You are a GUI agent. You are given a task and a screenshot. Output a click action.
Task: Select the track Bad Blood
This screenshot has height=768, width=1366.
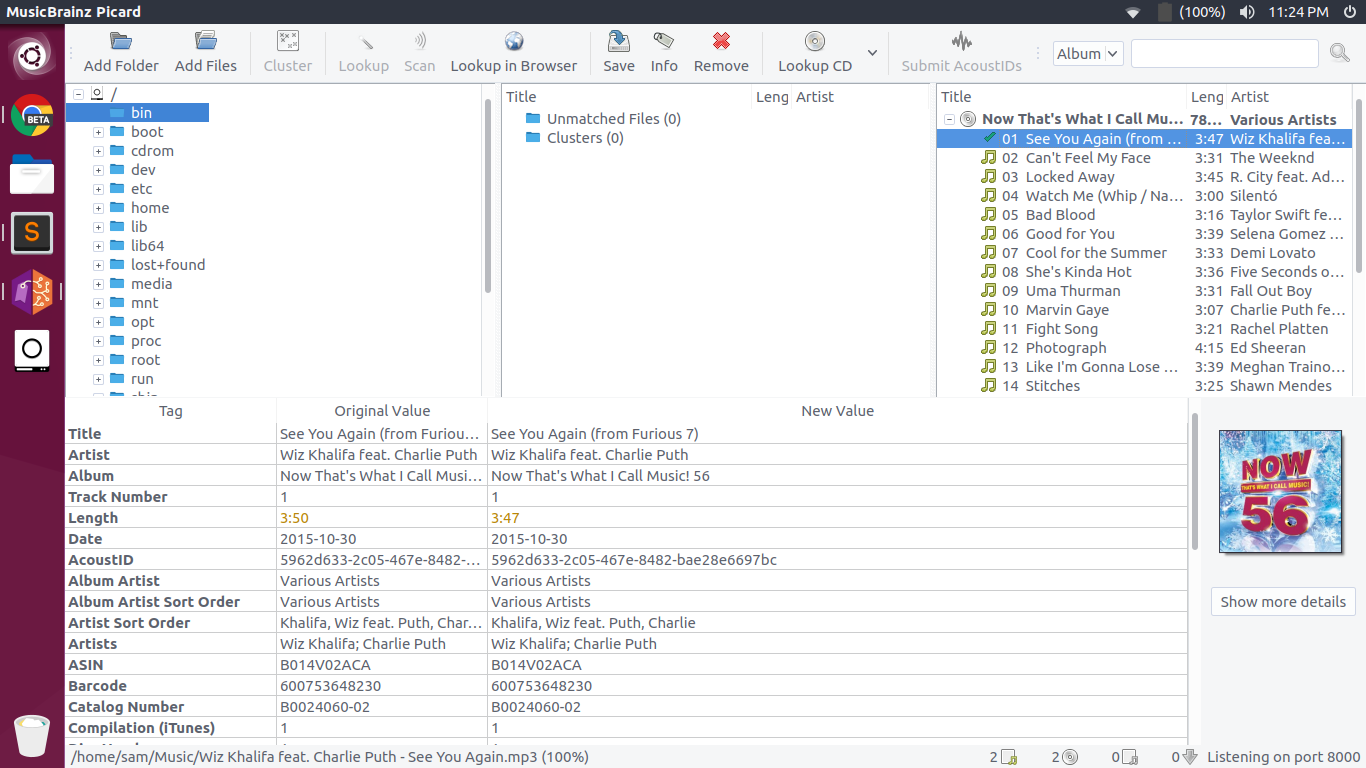click(x=1060, y=215)
